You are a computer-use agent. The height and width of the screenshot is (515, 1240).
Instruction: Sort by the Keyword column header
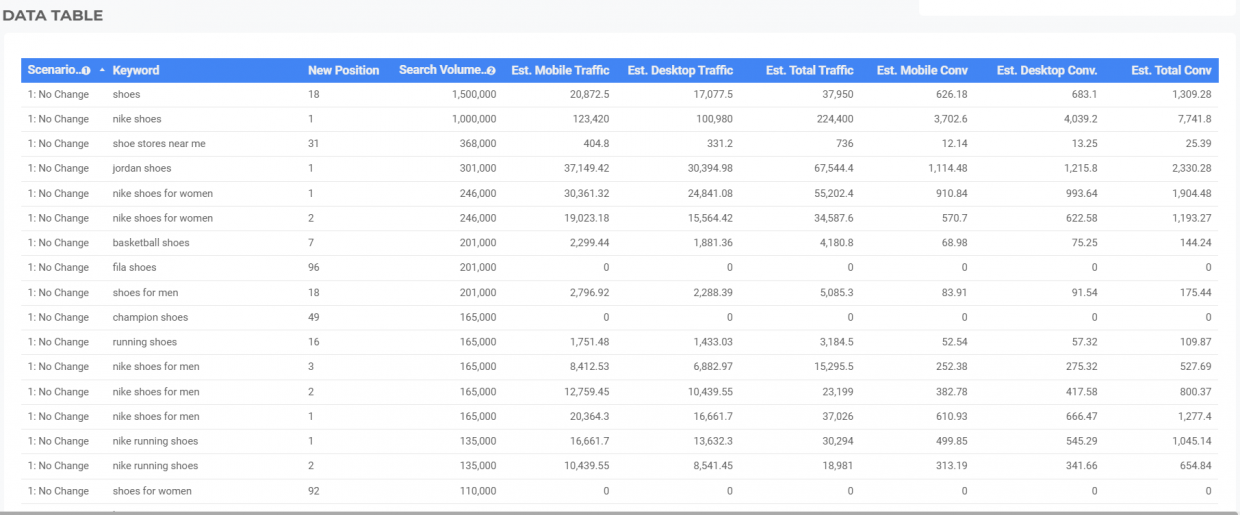tap(136, 70)
